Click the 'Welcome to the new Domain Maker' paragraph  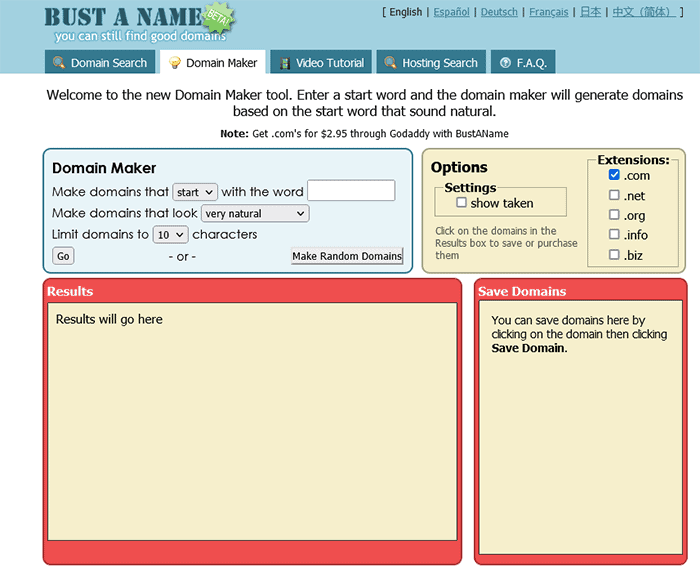click(x=364, y=103)
